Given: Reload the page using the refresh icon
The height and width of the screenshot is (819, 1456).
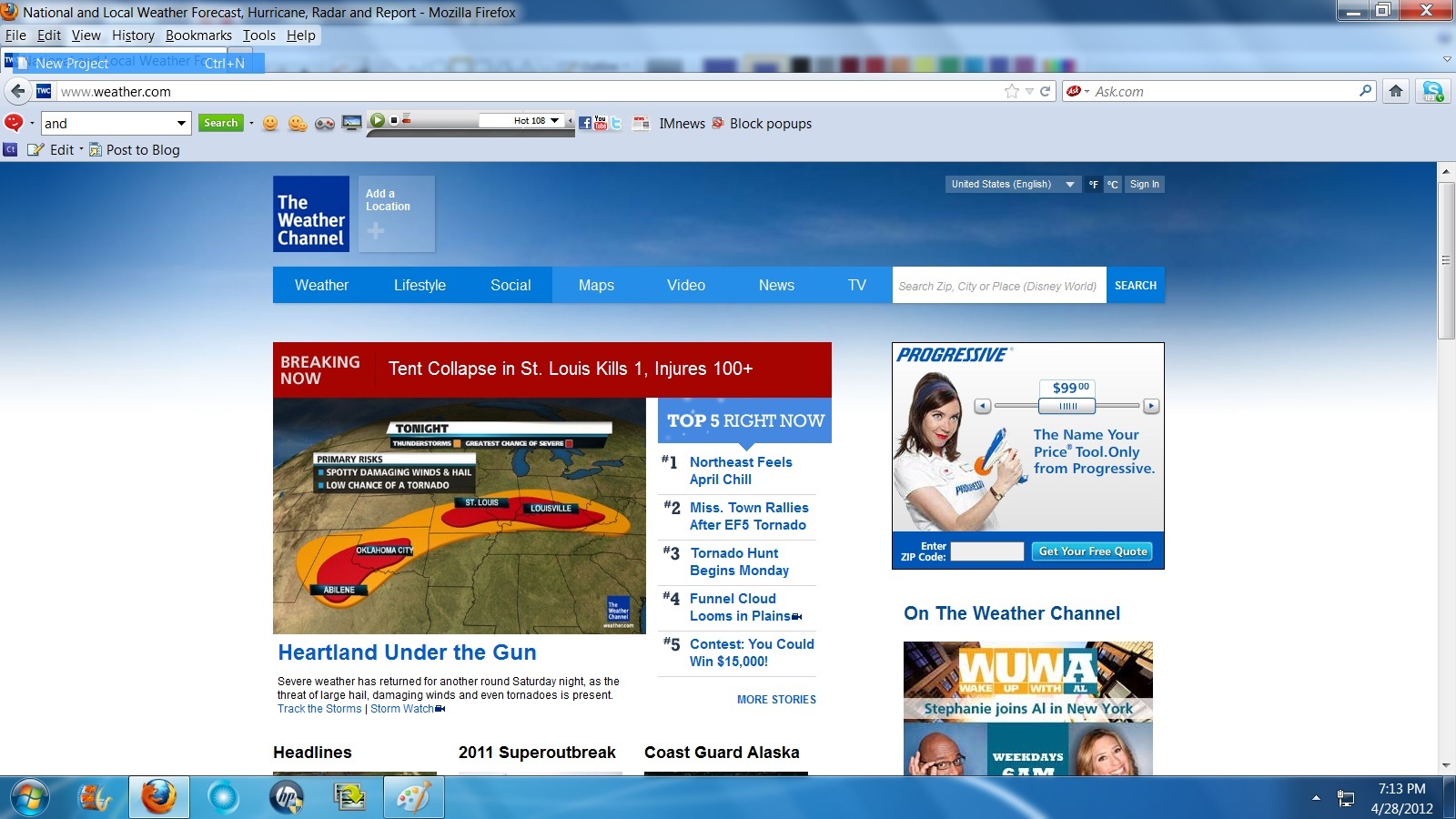Looking at the screenshot, I should click(x=1046, y=91).
